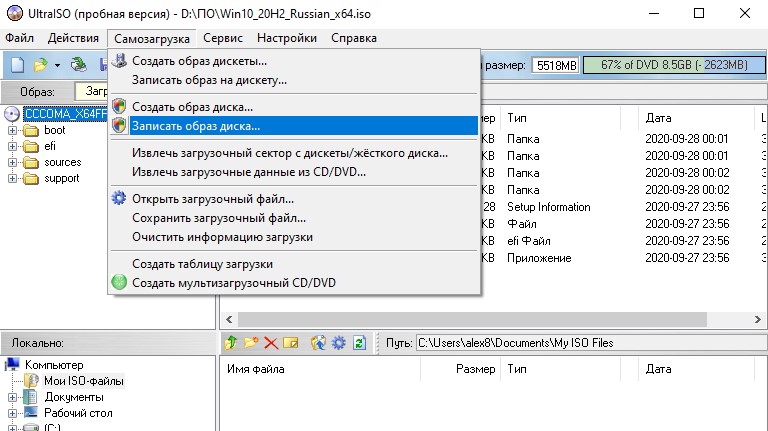Click the green Refresh icon in local toolbar

coord(359,342)
